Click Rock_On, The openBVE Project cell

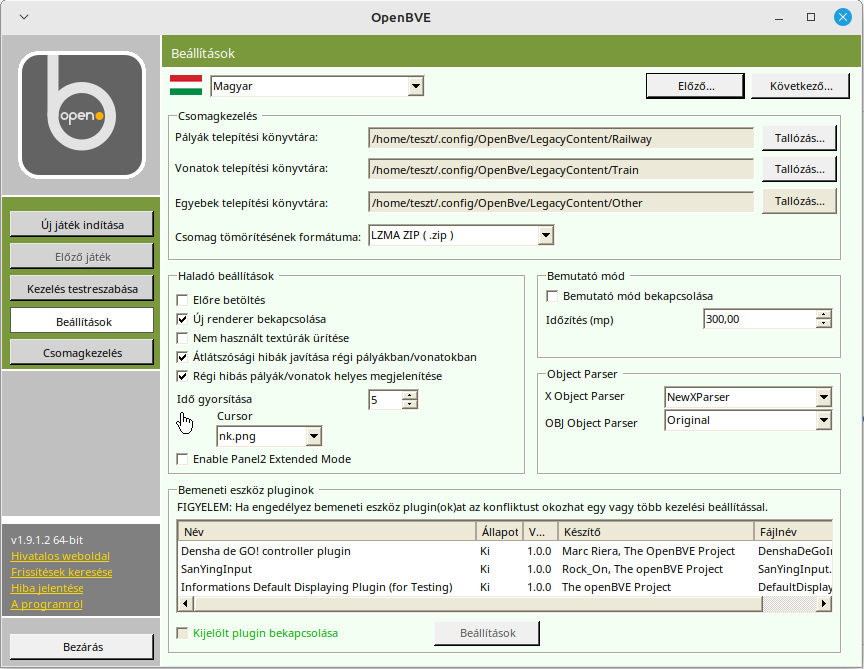pos(642,569)
